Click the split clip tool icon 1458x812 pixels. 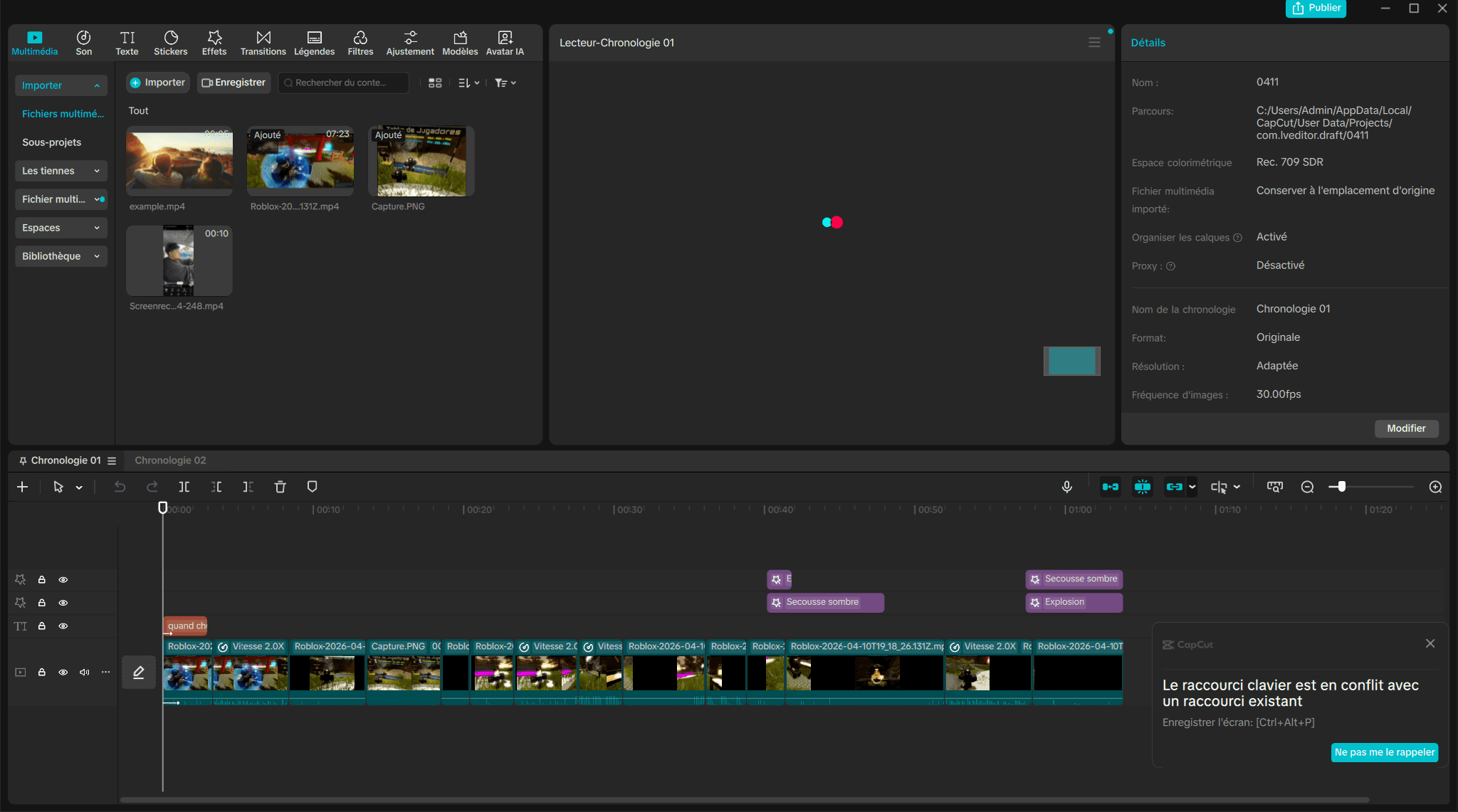click(x=184, y=487)
